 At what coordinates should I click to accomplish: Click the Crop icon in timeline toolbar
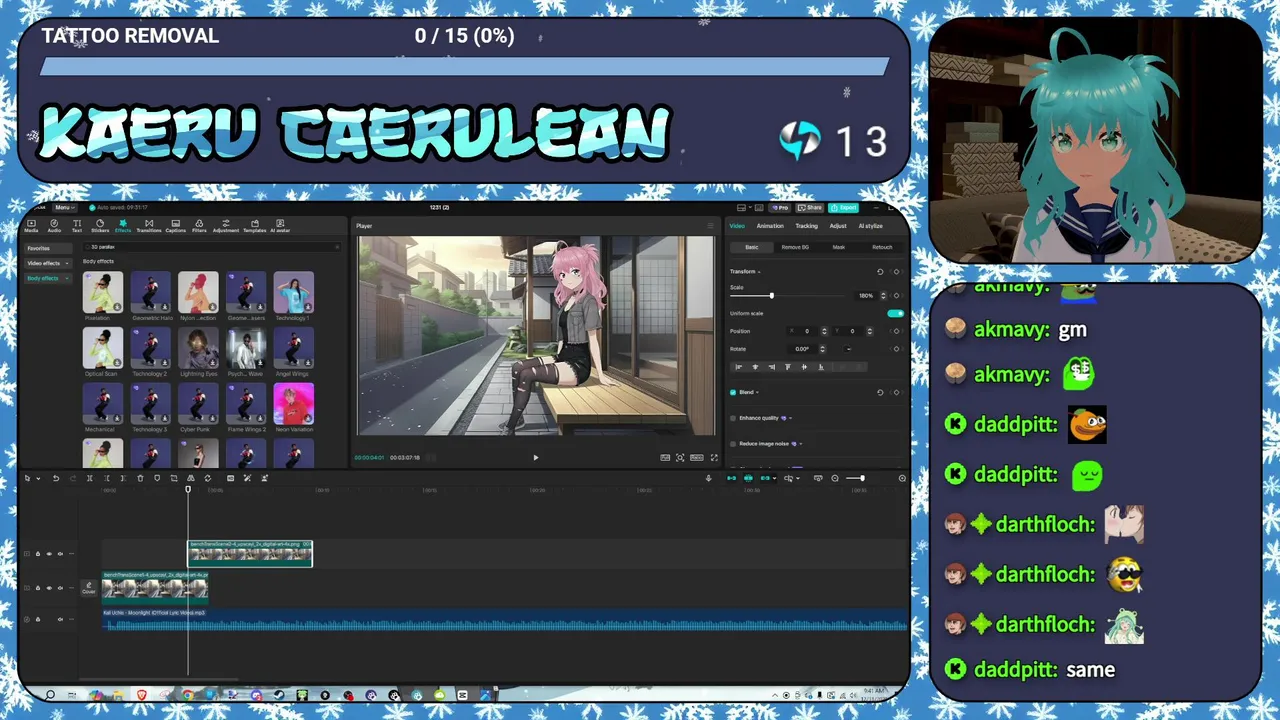point(174,478)
